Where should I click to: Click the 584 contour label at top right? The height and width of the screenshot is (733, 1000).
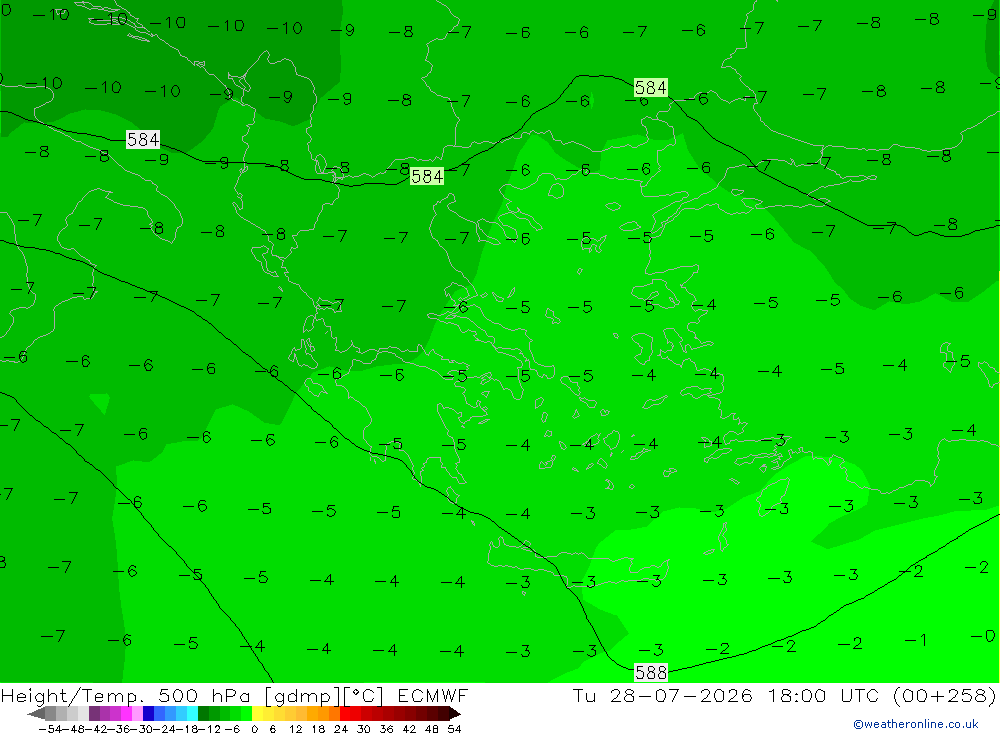[651, 87]
